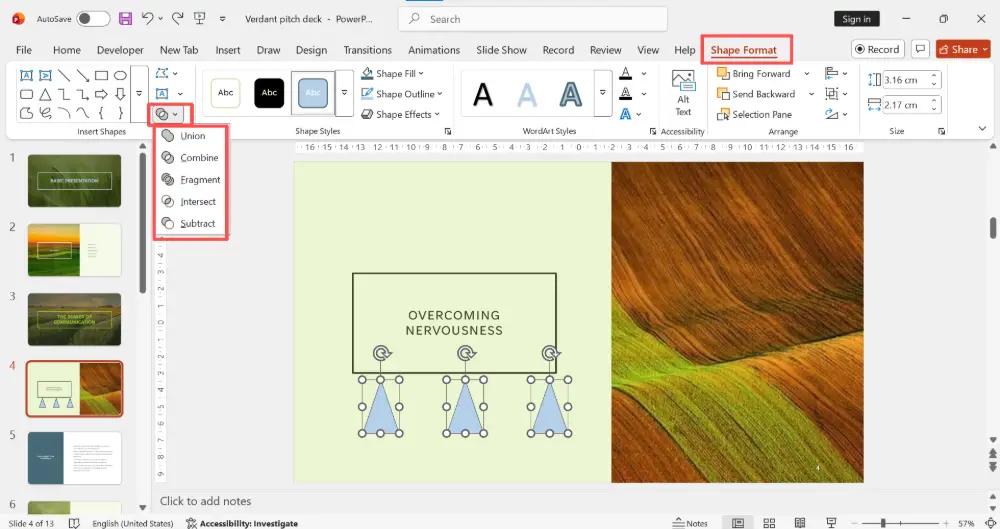Undo the last action
Image resolution: width=1000 pixels, height=529 pixels.
coord(148,19)
